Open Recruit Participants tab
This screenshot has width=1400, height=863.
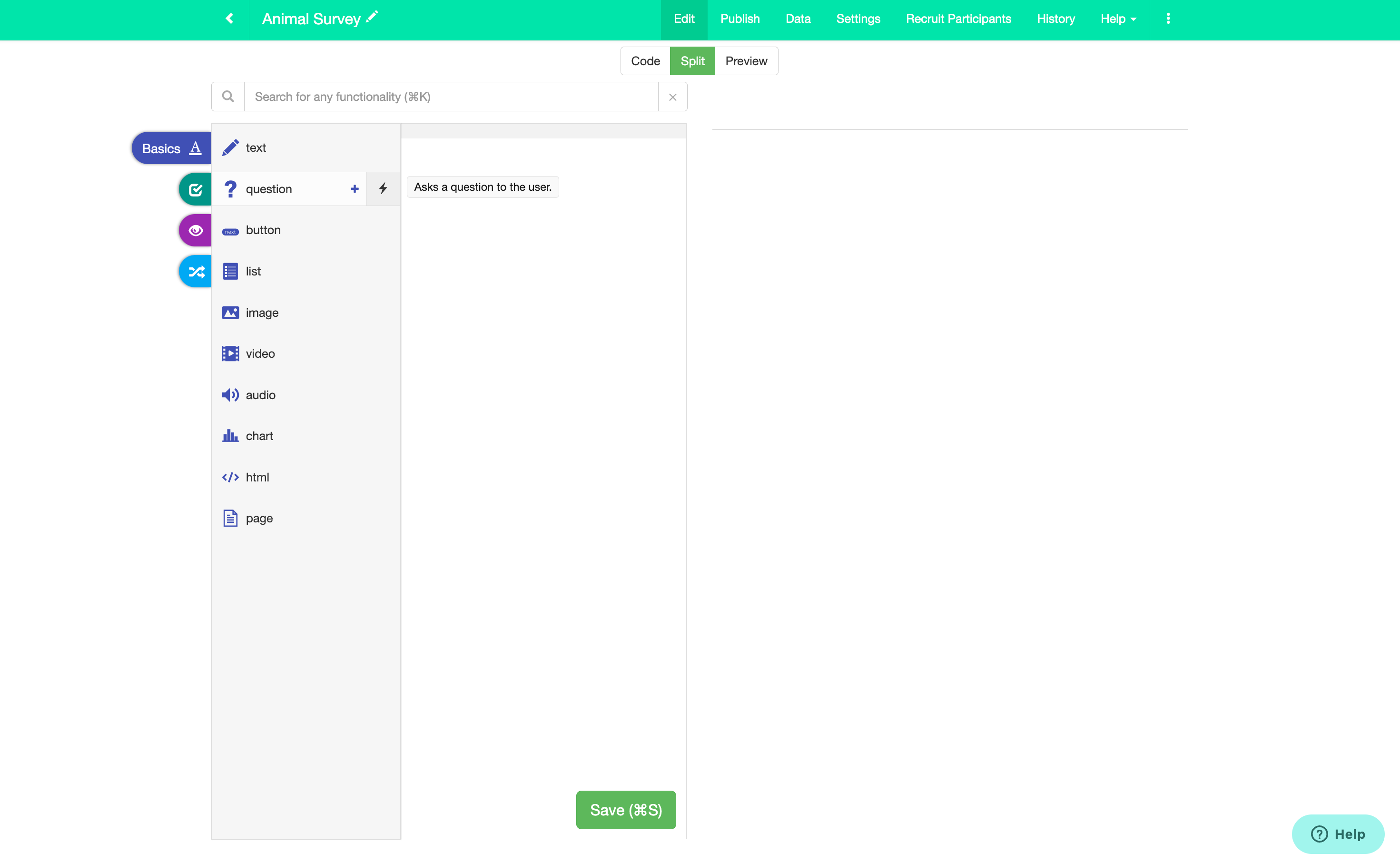pos(958,19)
